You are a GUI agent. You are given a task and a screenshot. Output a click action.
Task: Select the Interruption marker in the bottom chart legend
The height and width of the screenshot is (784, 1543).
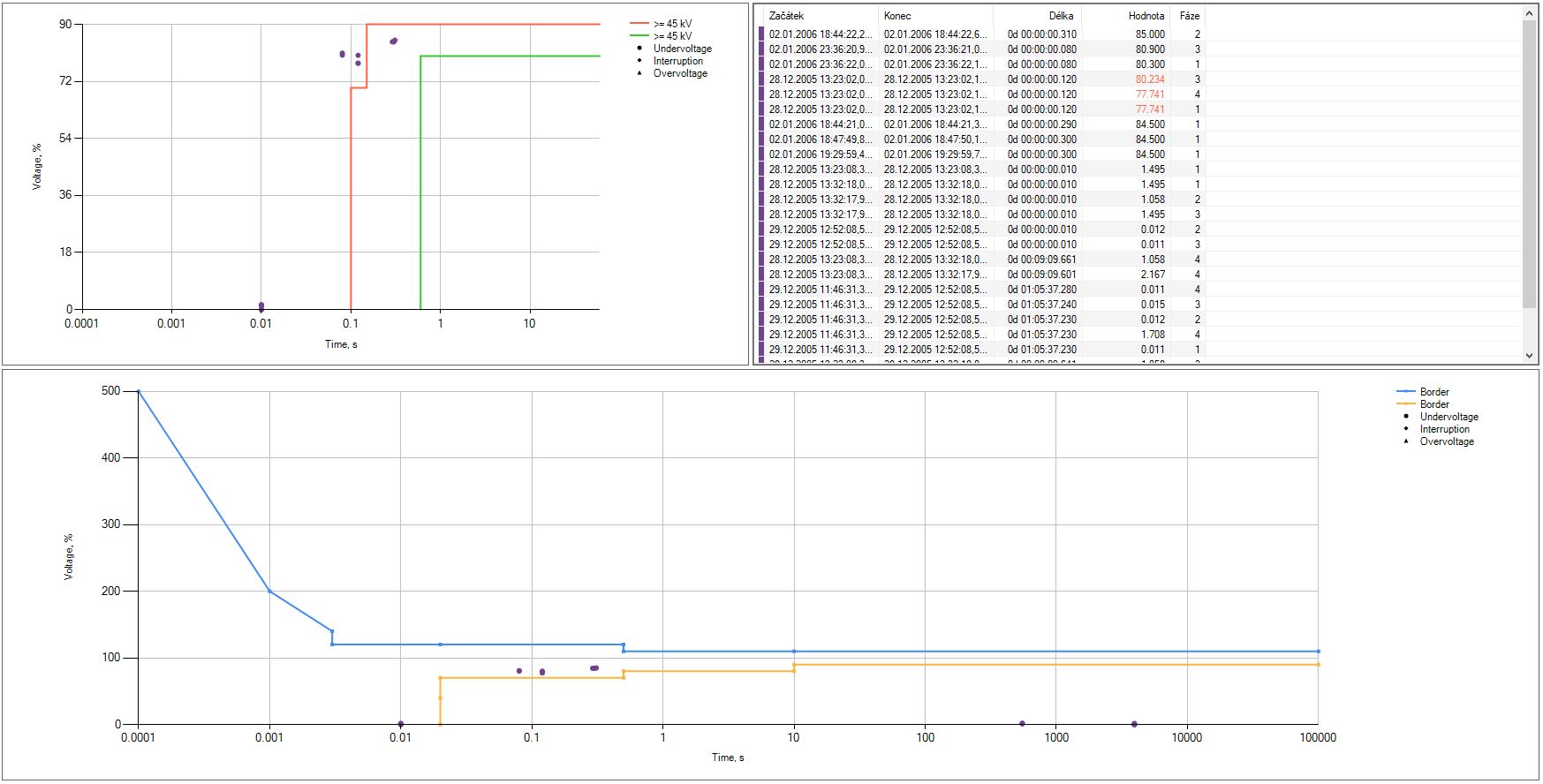(1406, 429)
